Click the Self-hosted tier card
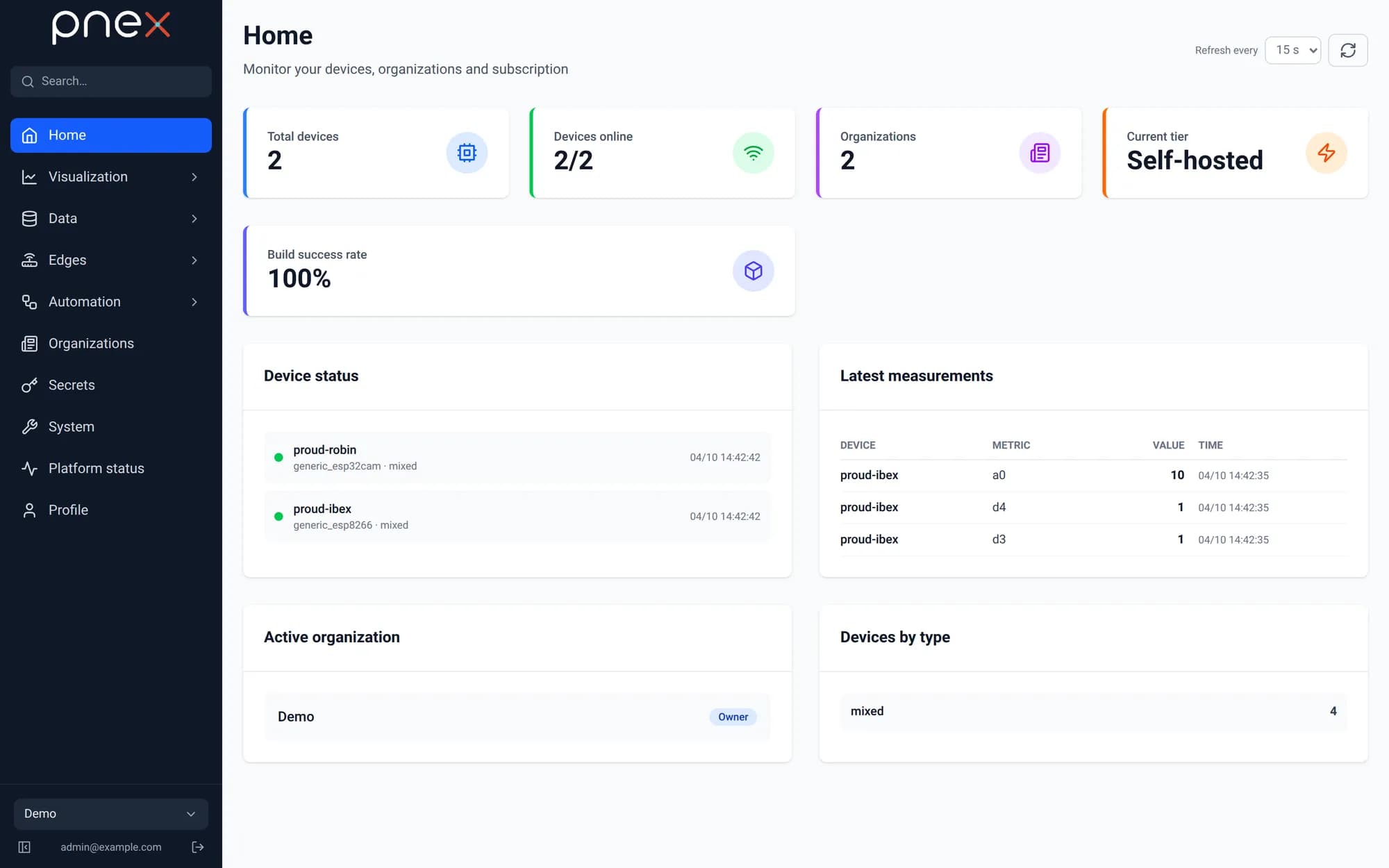This screenshot has height=868, width=1389. (x=1235, y=153)
